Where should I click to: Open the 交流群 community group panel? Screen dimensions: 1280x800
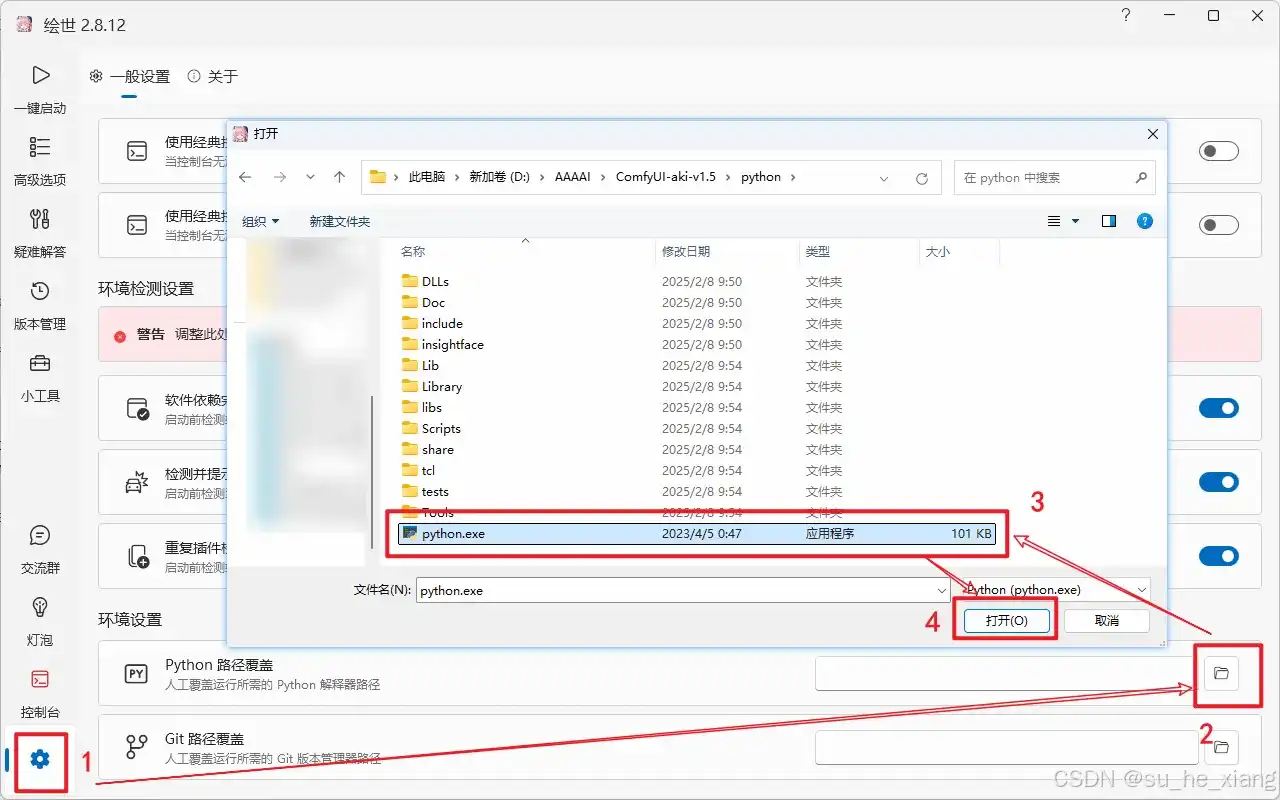40,550
